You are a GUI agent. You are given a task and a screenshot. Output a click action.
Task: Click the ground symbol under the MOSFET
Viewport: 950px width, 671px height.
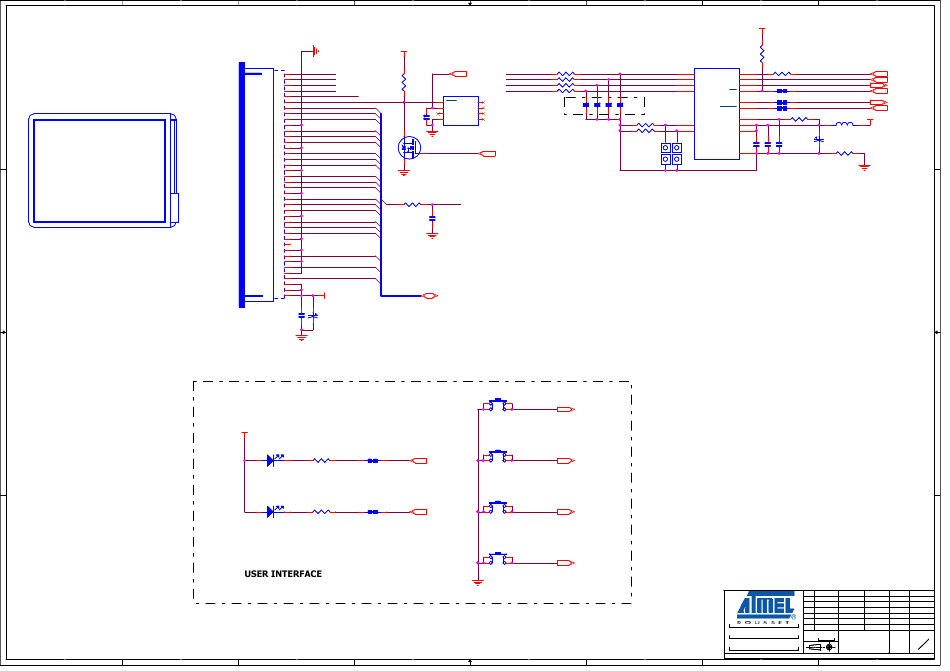[404, 173]
